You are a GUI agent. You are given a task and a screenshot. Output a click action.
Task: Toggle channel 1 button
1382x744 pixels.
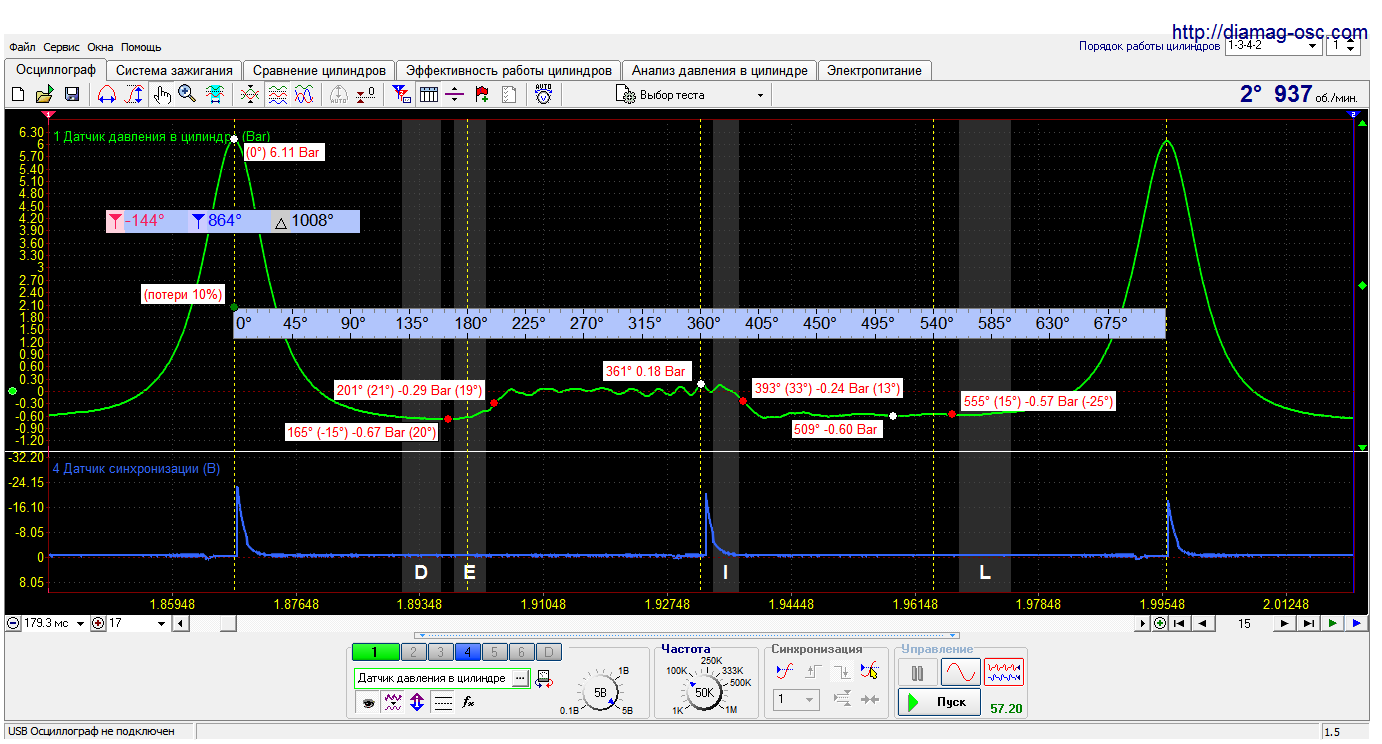point(374,652)
